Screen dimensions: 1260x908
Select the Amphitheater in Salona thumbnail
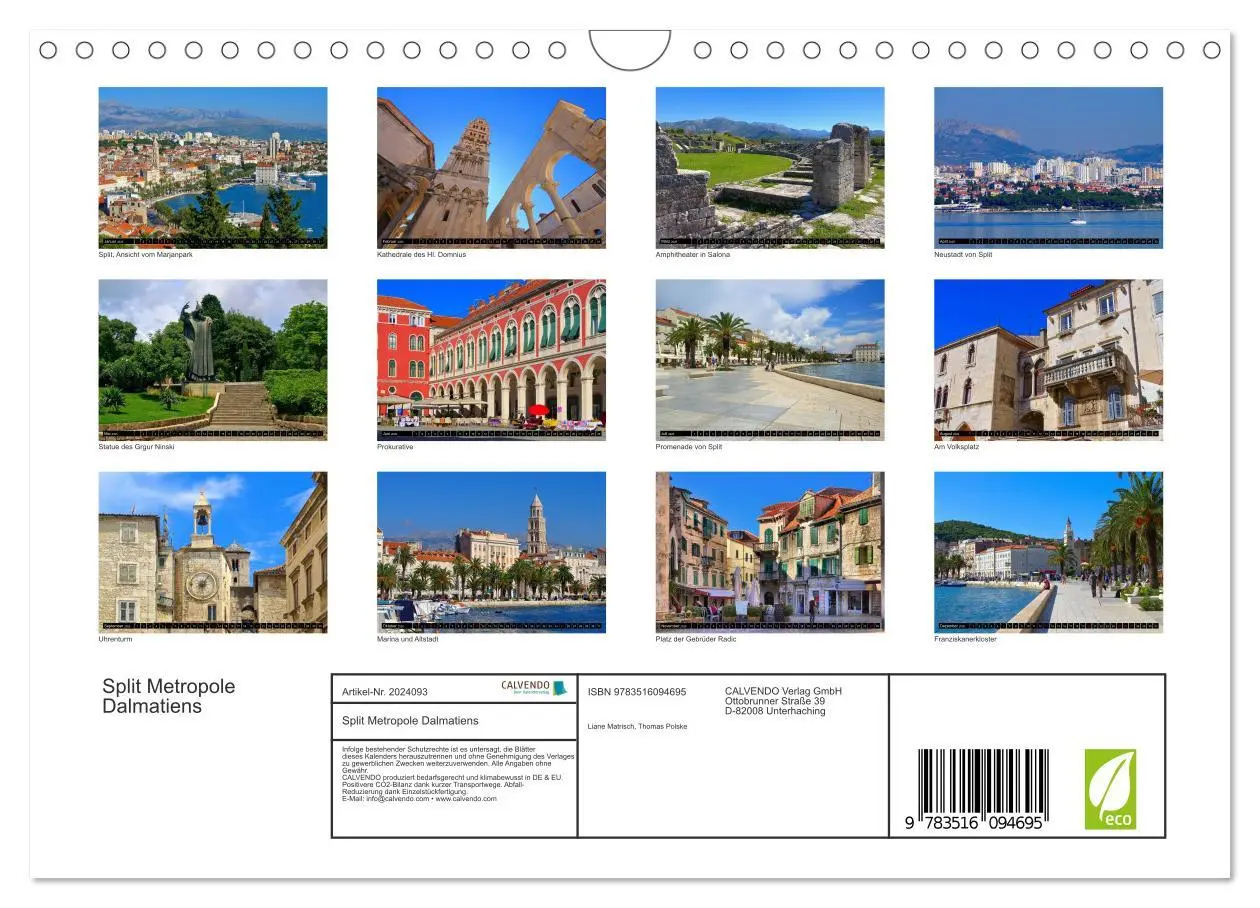[770, 165]
